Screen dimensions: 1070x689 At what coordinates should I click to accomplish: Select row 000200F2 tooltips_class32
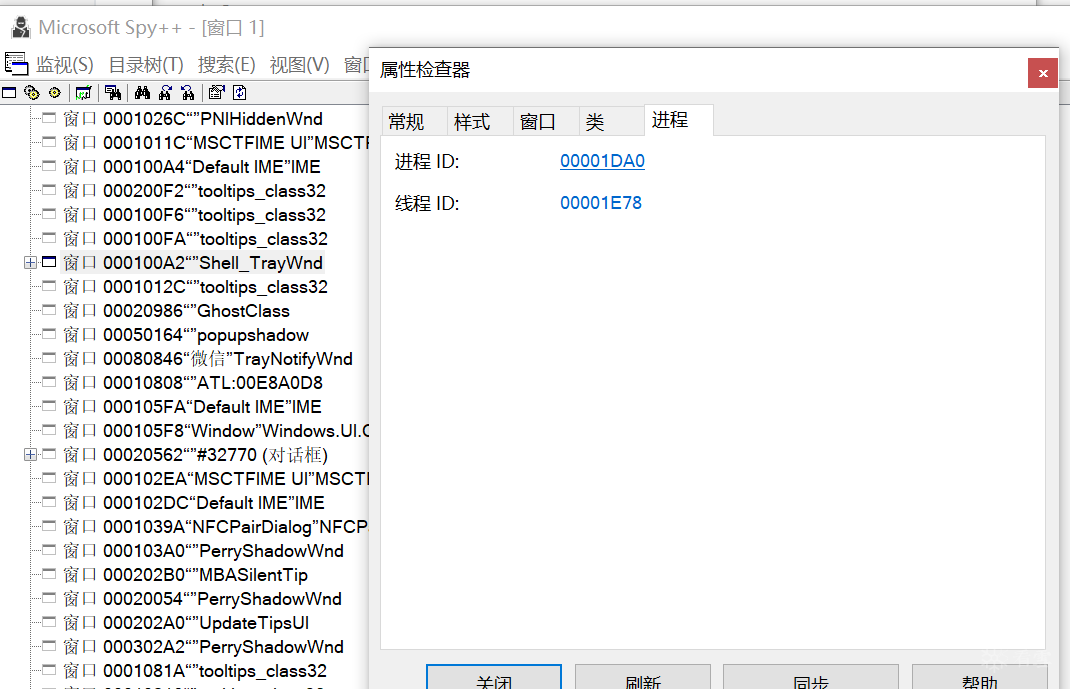[x=194, y=190]
